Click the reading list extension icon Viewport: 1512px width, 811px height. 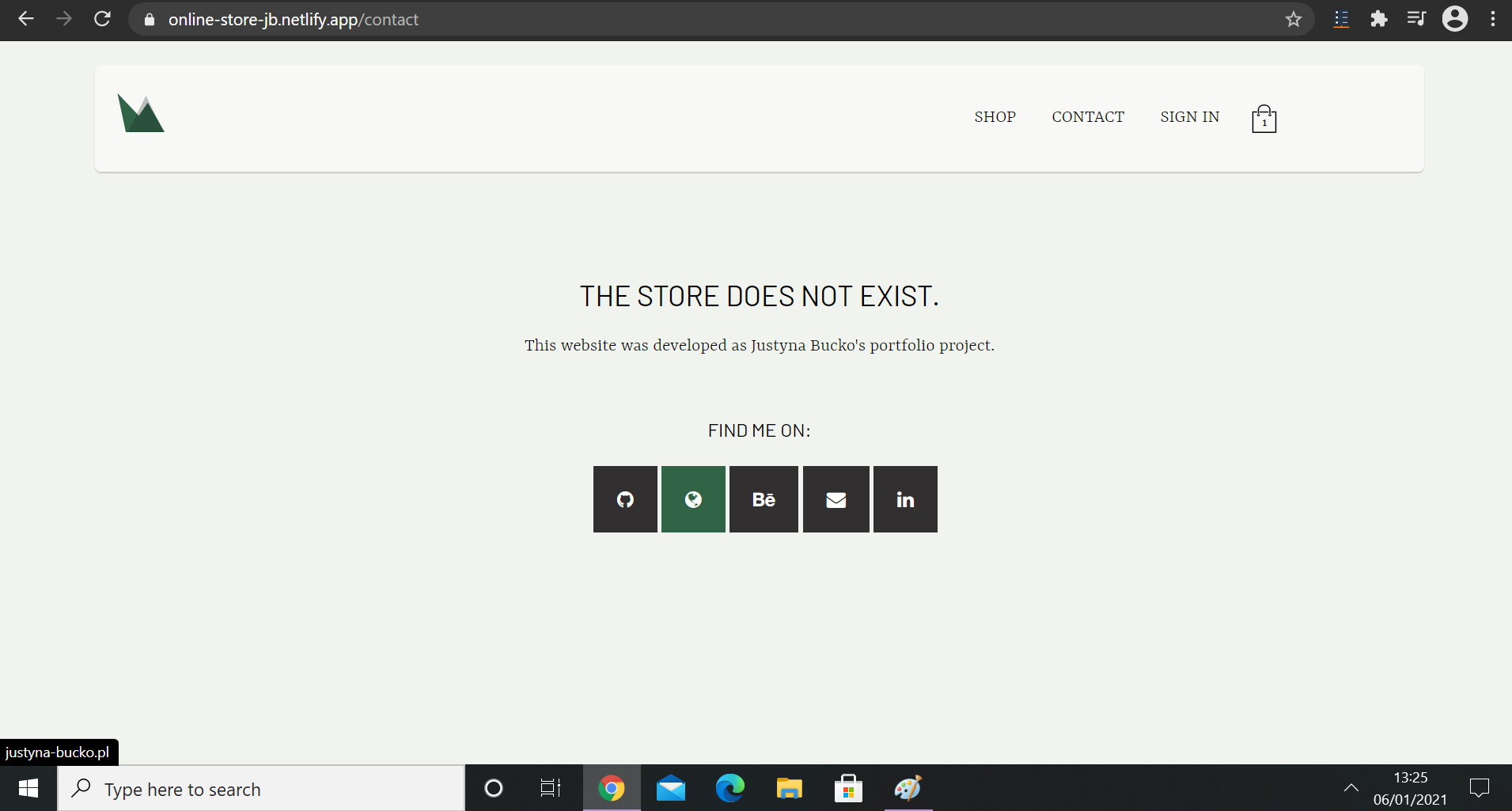click(1341, 19)
